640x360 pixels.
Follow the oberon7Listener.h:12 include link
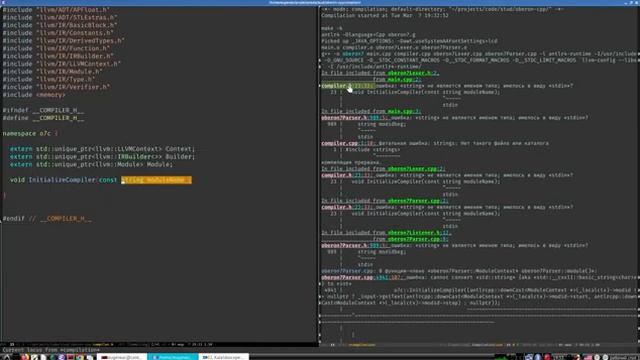[x=419, y=233]
